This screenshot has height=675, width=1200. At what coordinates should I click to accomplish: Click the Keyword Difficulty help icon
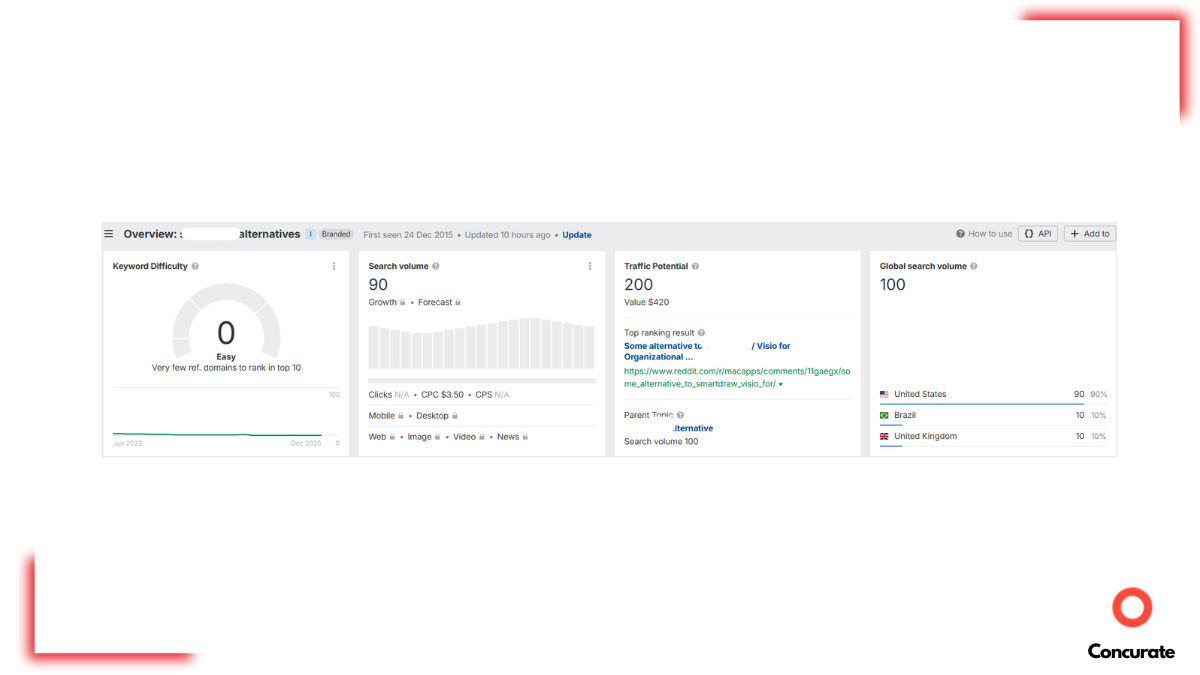coord(195,267)
